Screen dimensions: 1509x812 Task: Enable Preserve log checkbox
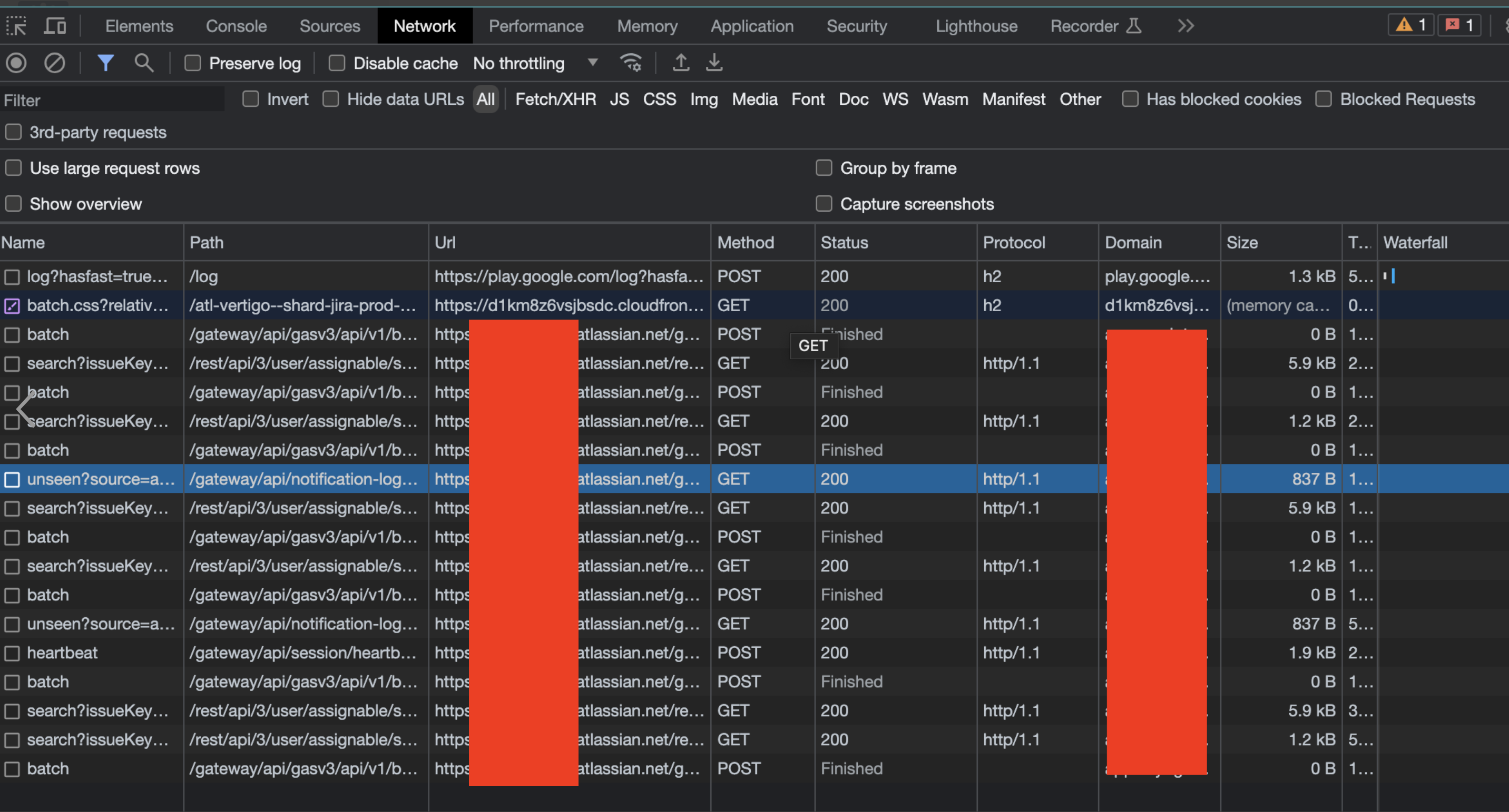[193, 63]
